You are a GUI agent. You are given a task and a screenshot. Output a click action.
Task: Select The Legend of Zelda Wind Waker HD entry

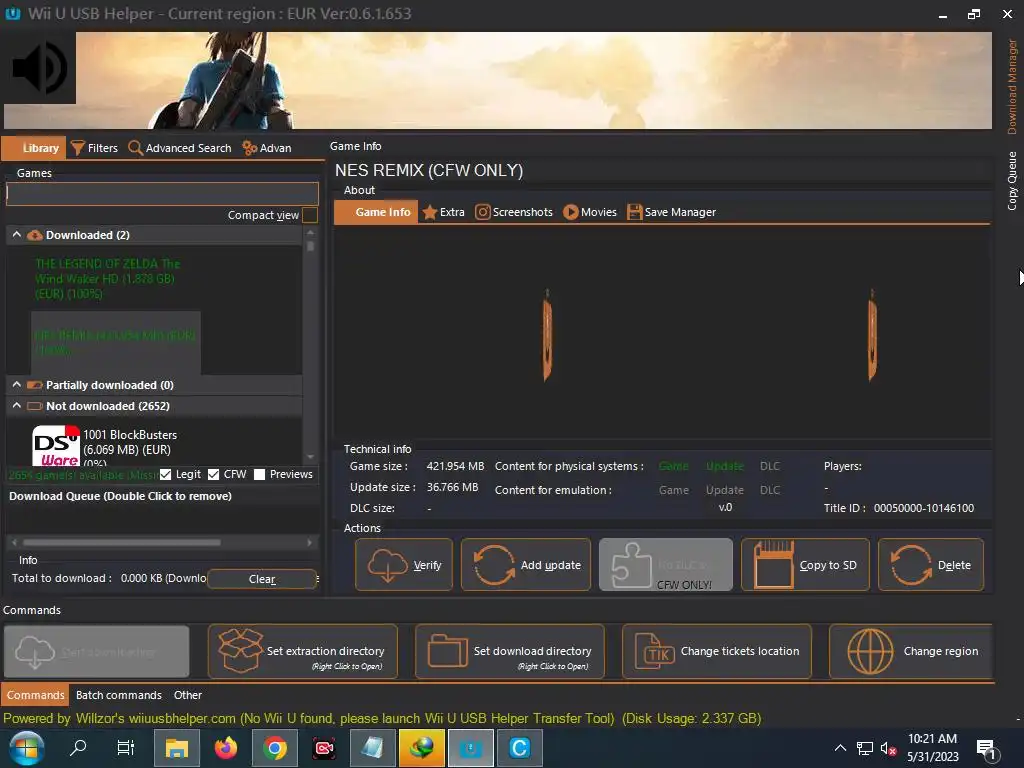point(108,279)
